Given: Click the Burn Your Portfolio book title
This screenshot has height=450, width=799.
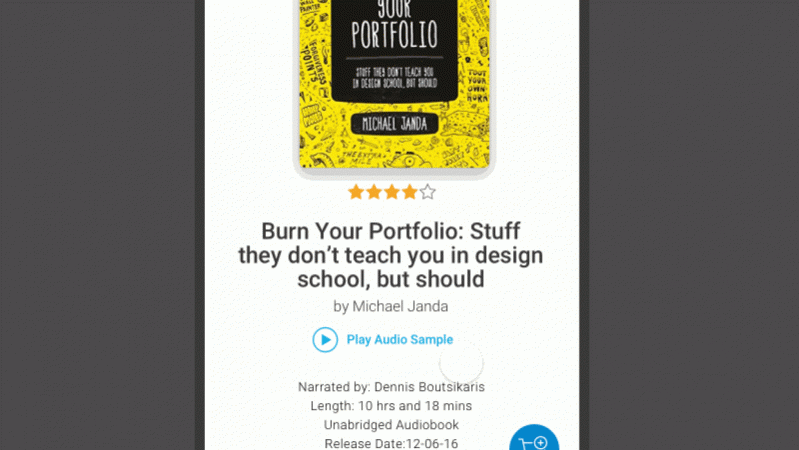Looking at the screenshot, I should (x=391, y=255).
